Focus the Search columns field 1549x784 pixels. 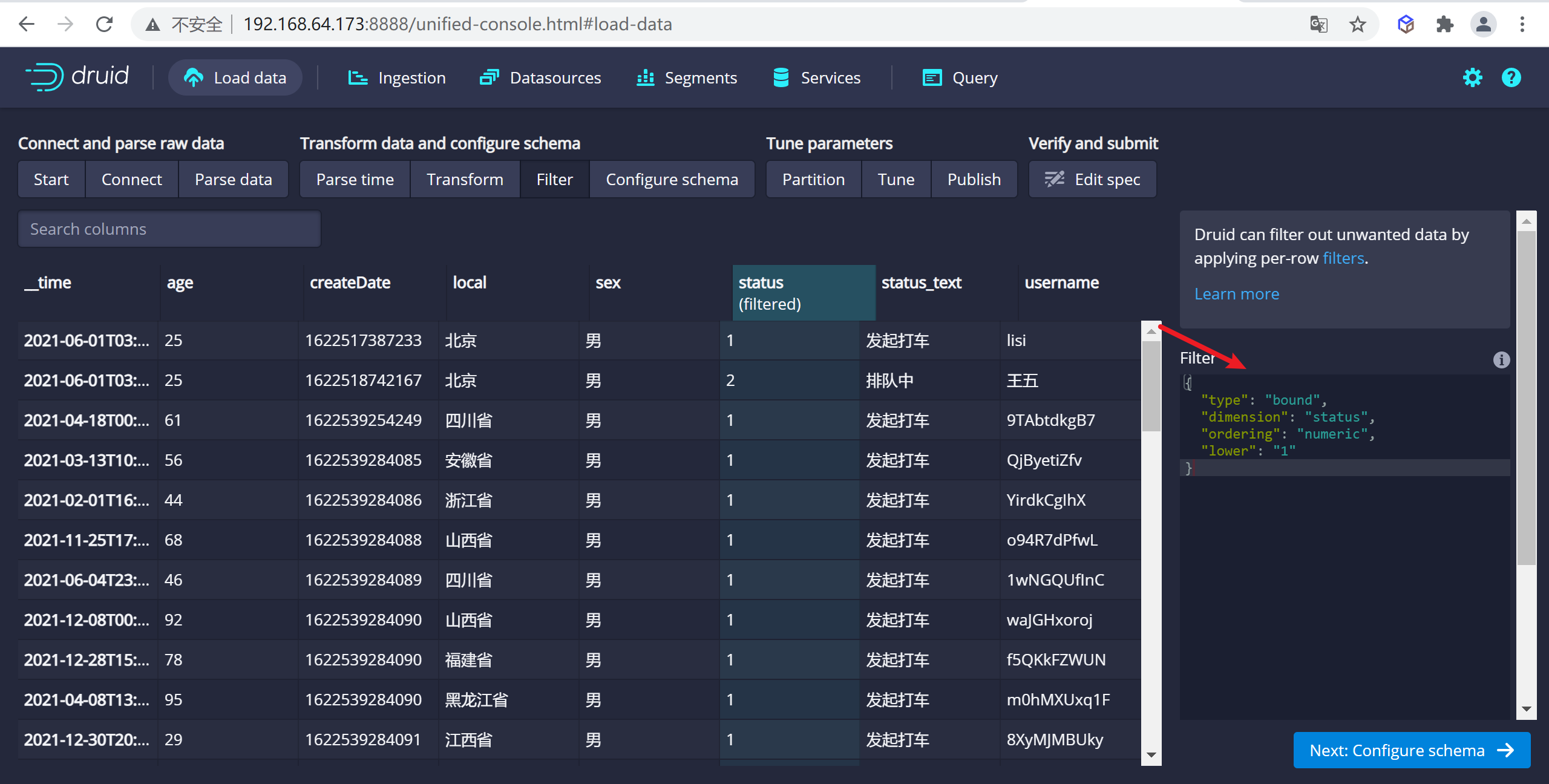[x=169, y=229]
